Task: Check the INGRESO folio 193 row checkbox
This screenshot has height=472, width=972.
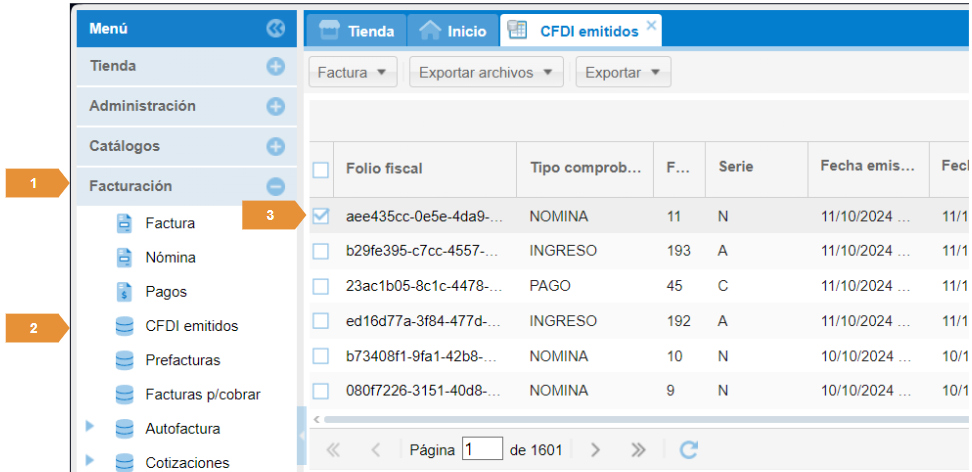Action: pyautogui.click(x=321, y=250)
